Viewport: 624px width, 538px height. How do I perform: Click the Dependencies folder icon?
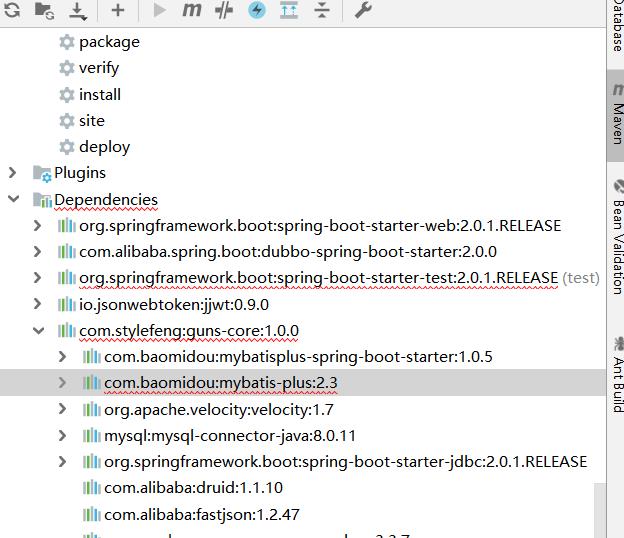coord(42,200)
